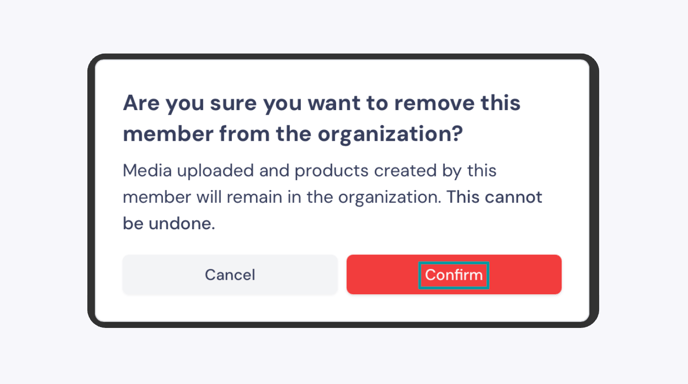Click the words 'created by this' in the description
688x384 pixels.
(x=435, y=171)
